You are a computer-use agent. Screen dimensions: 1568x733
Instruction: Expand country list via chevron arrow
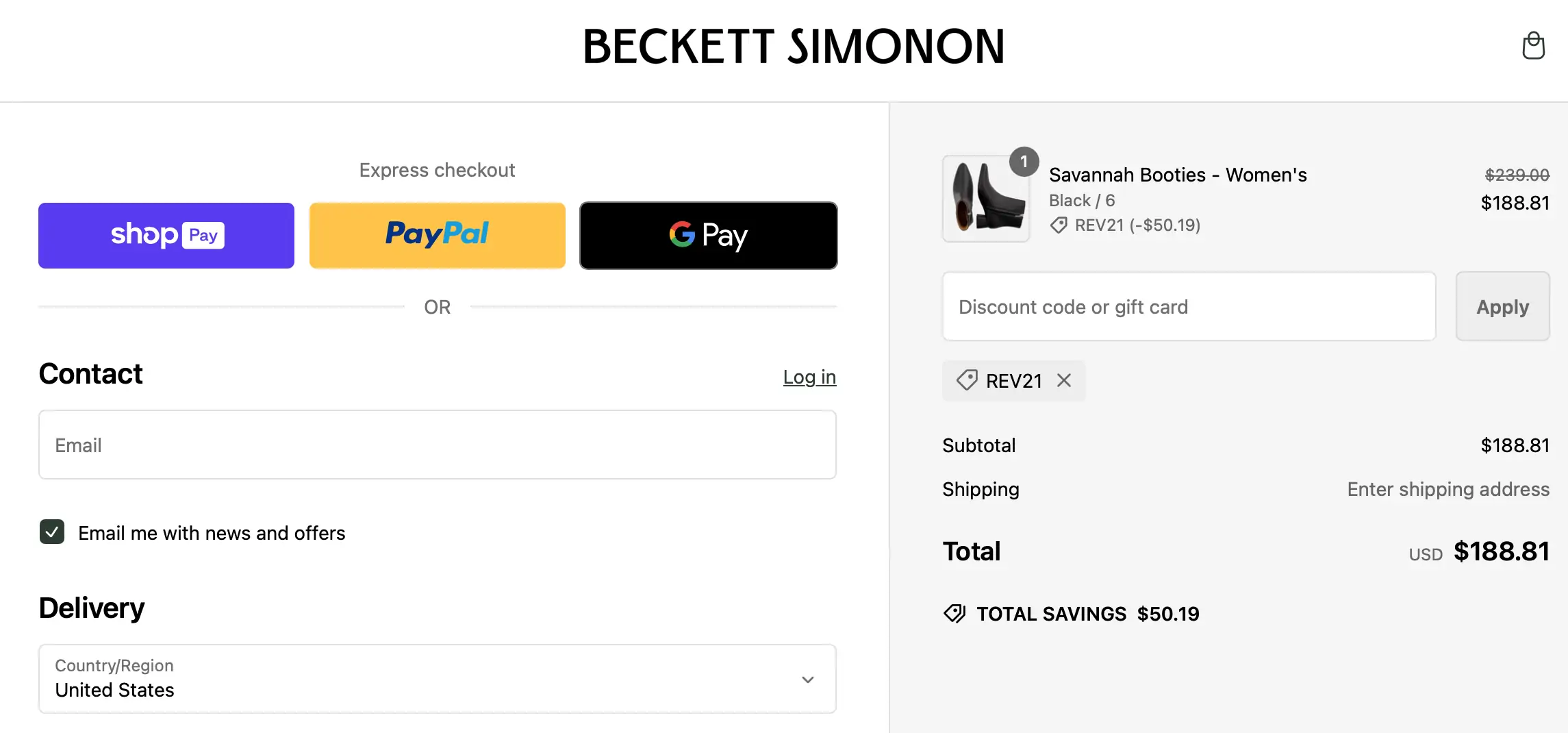click(808, 680)
